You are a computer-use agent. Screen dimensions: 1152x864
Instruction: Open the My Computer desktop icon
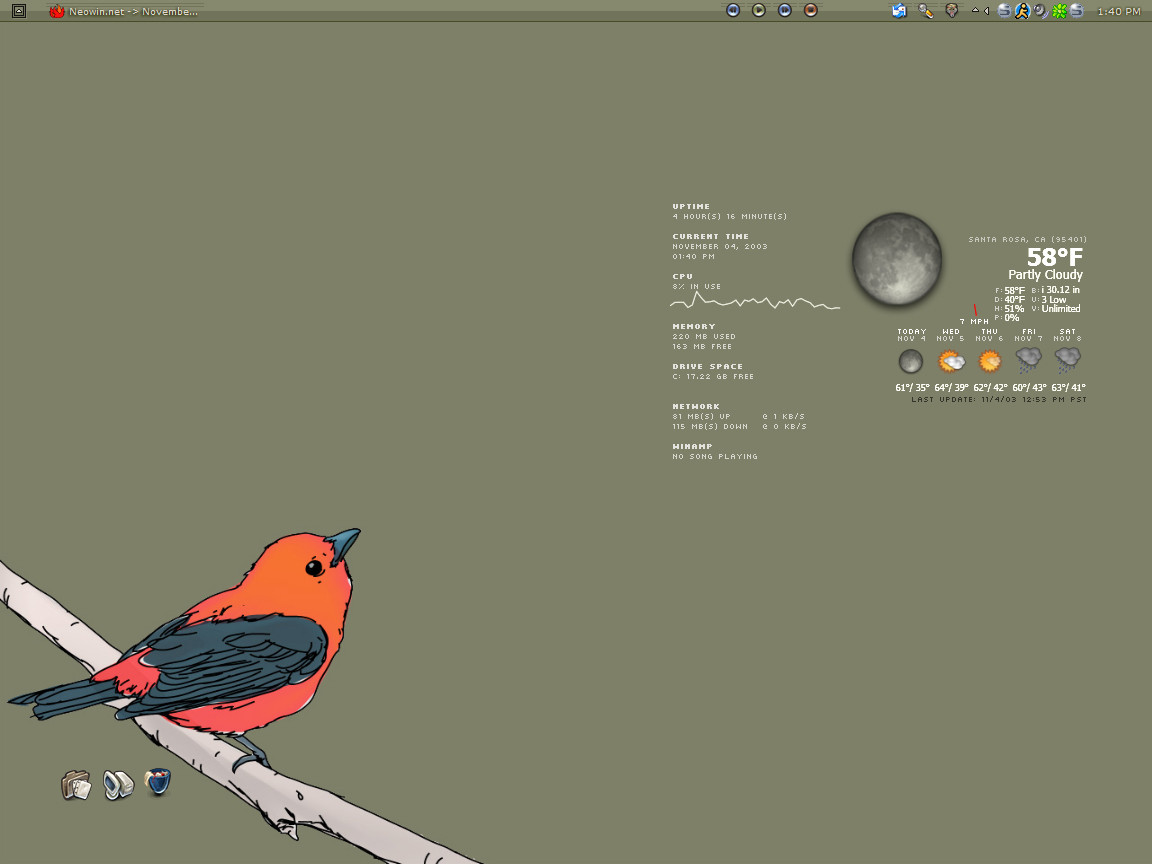tap(118, 785)
